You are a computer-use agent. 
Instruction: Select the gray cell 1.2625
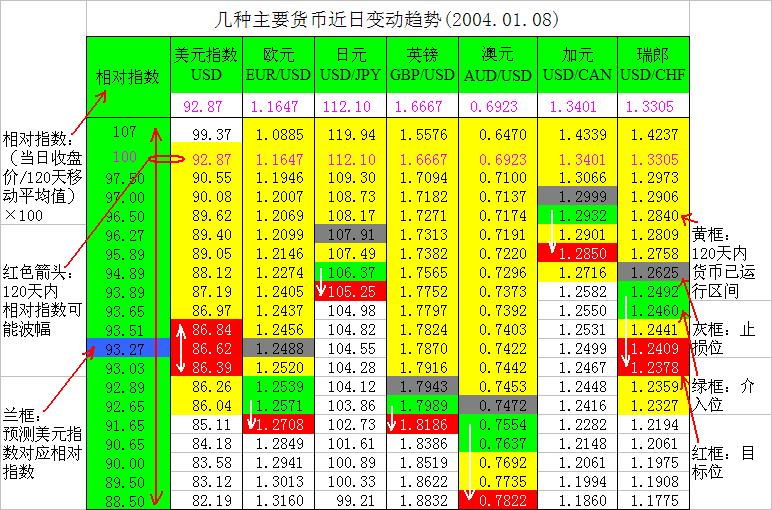pyautogui.click(x=653, y=272)
